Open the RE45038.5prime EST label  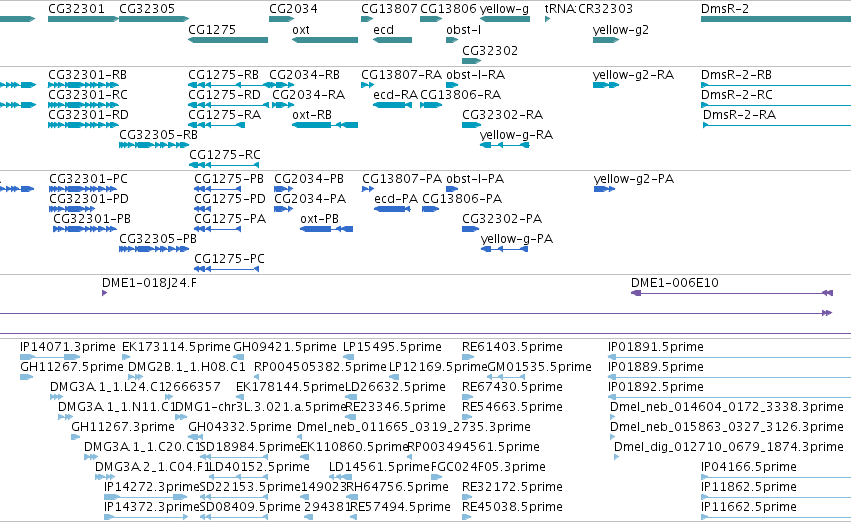point(512,507)
